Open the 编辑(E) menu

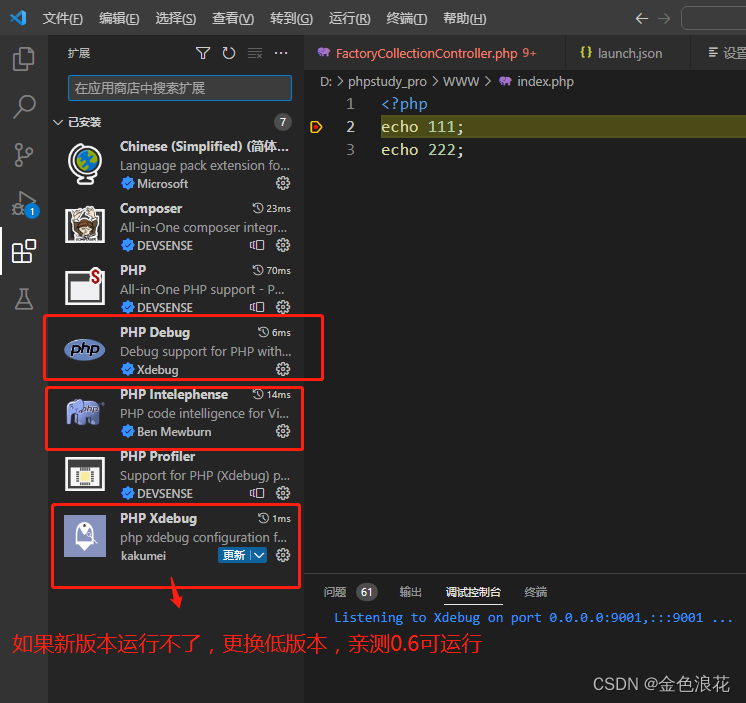[119, 19]
